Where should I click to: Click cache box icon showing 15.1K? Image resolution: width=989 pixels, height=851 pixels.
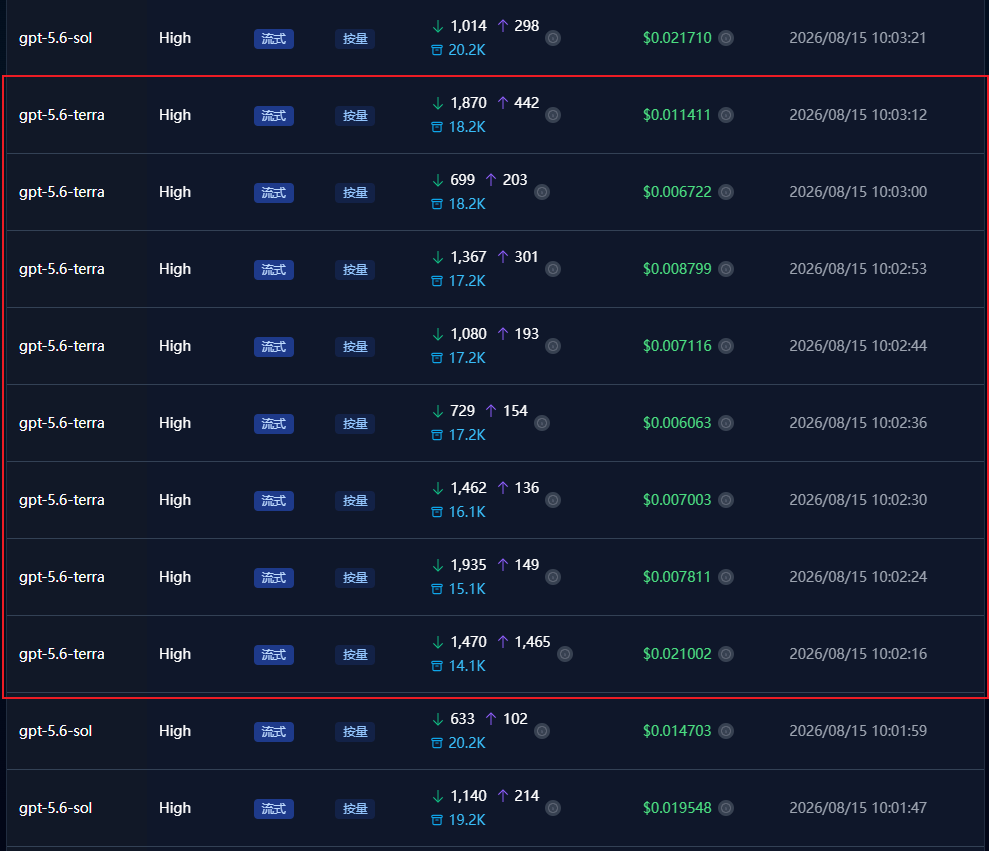(x=436, y=589)
